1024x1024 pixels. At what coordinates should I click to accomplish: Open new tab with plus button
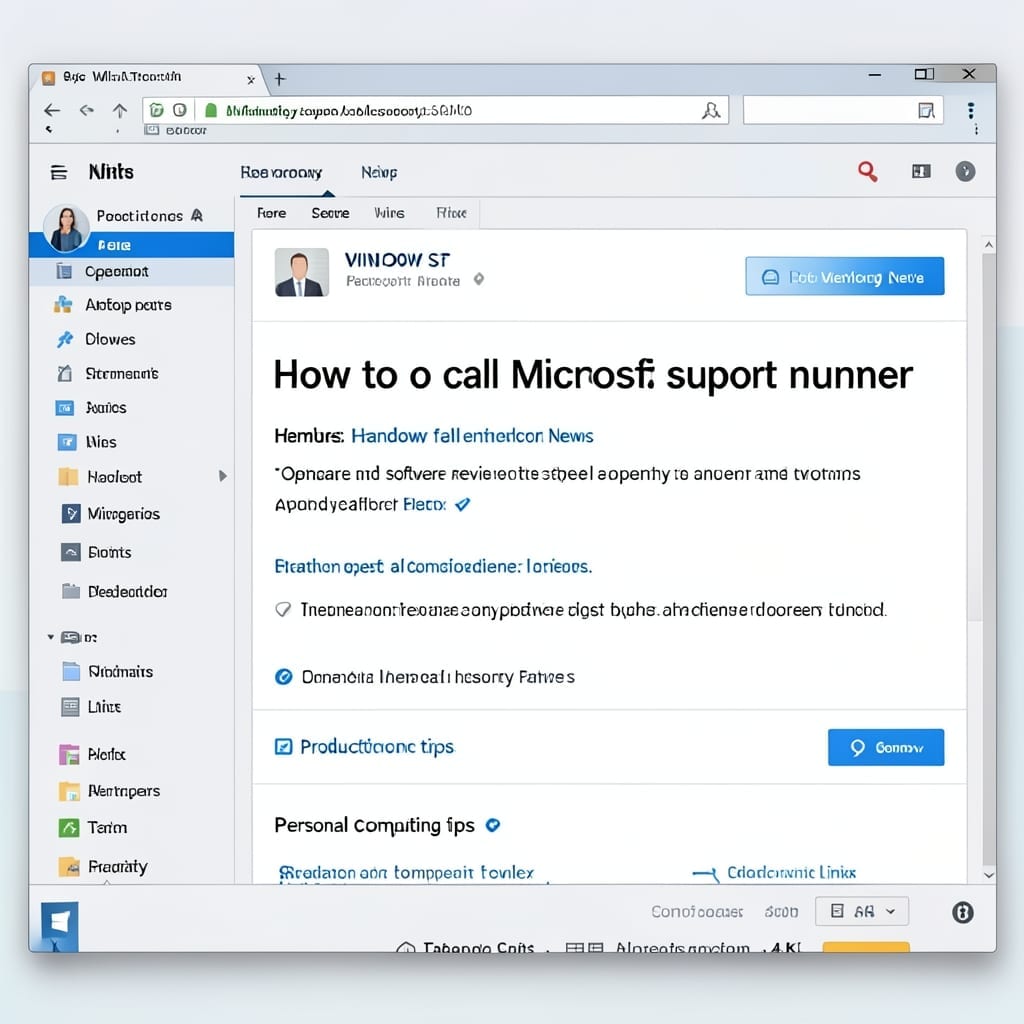pyautogui.click(x=280, y=79)
